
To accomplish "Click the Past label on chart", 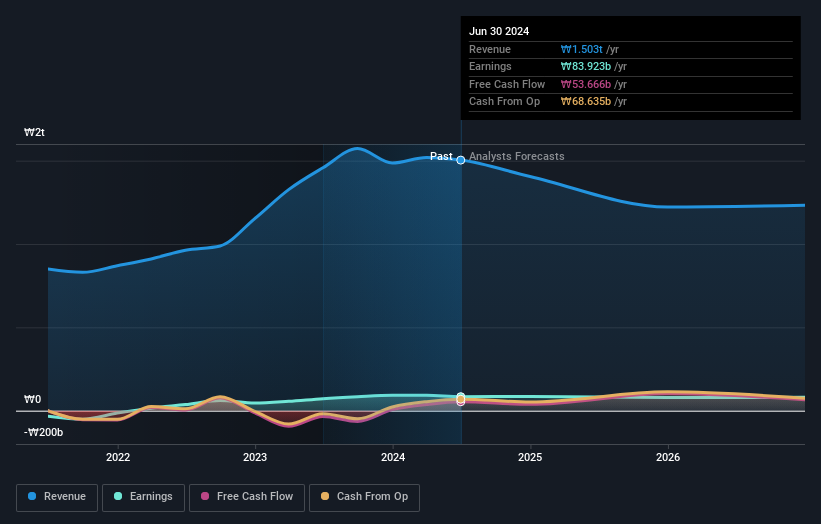I will [x=441, y=157].
